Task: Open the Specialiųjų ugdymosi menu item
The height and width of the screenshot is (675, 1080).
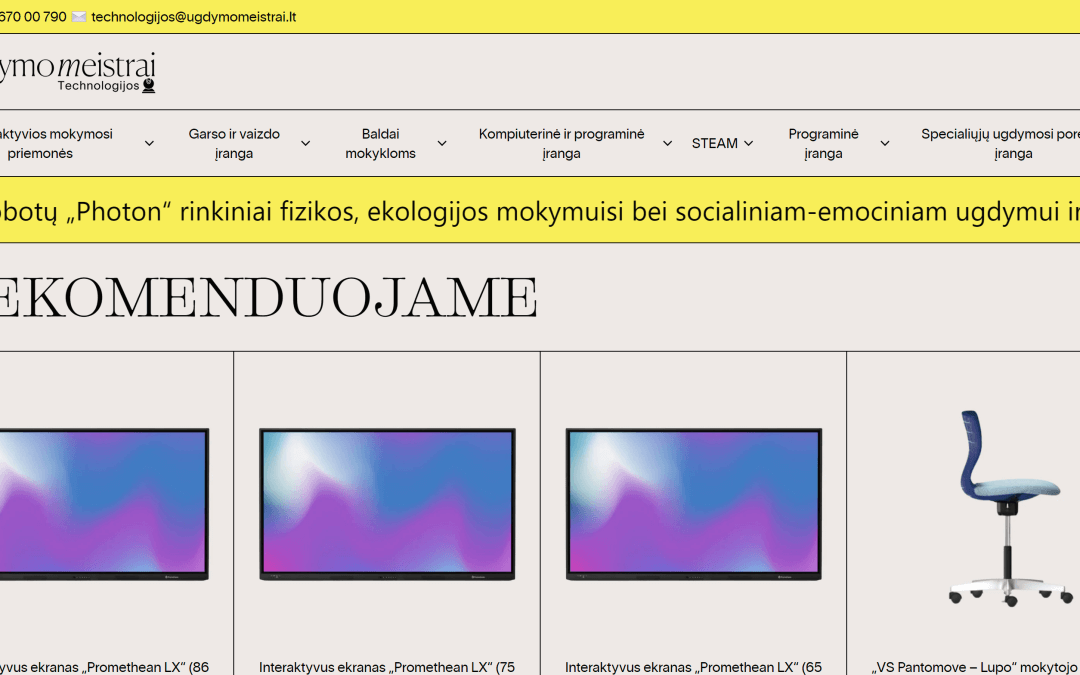Action: click(1000, 143)
